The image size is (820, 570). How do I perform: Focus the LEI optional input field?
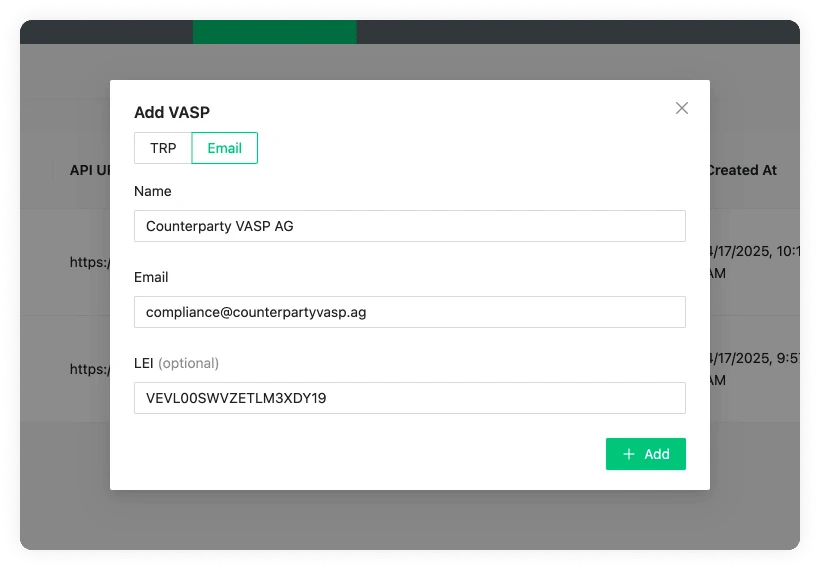click(409, 398)
